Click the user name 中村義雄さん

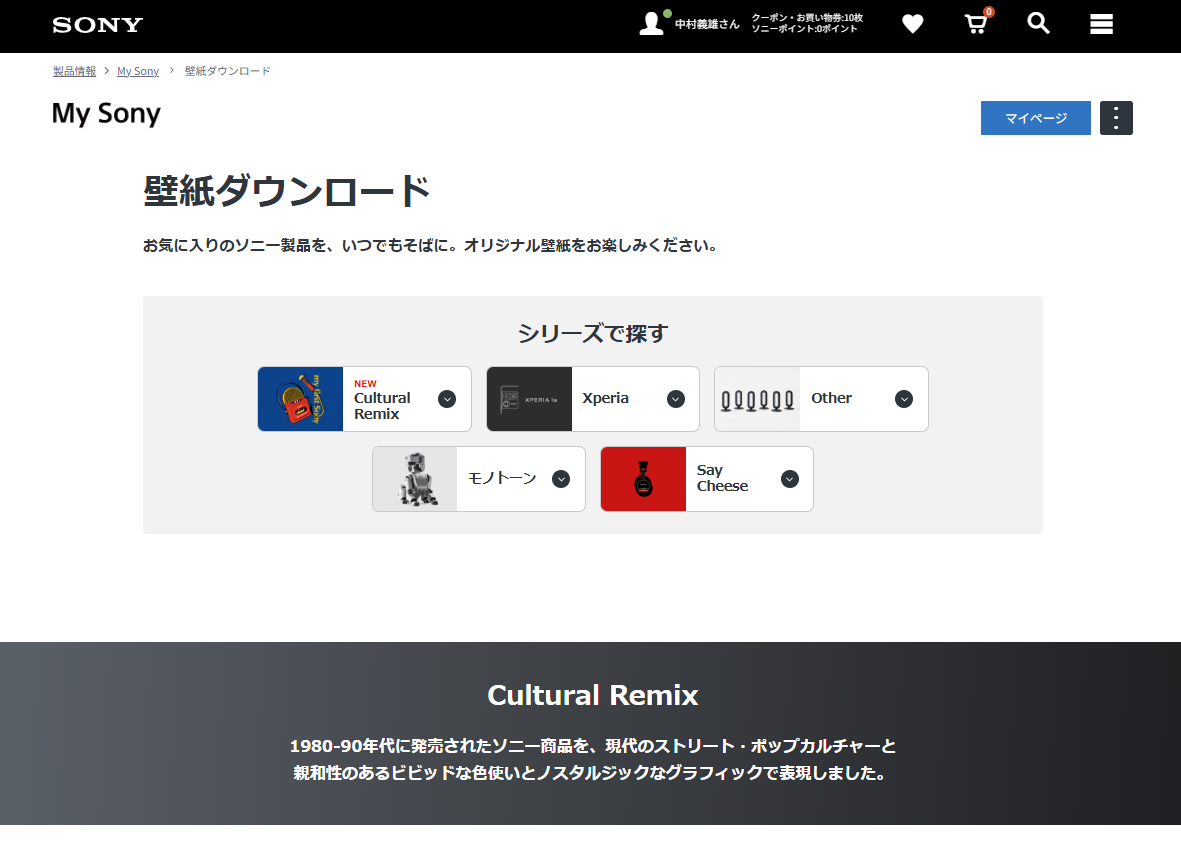[707, 24]
